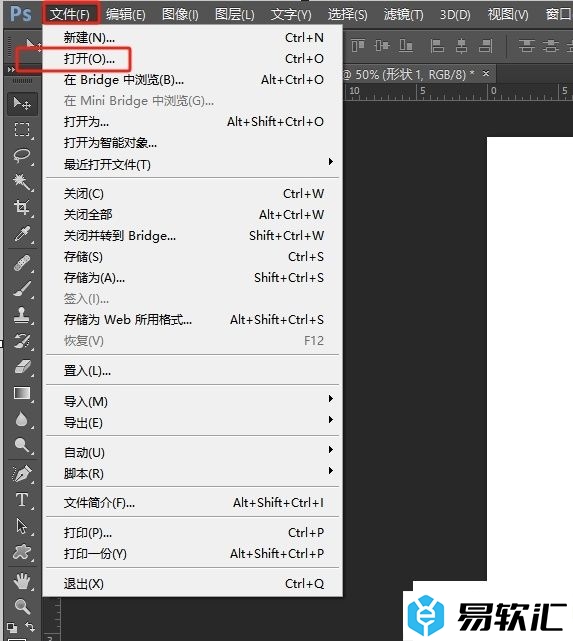Viewport: 573px width, 641px height.
Task: Click the align bottom edges icon
Action: [x=406, y=46]
